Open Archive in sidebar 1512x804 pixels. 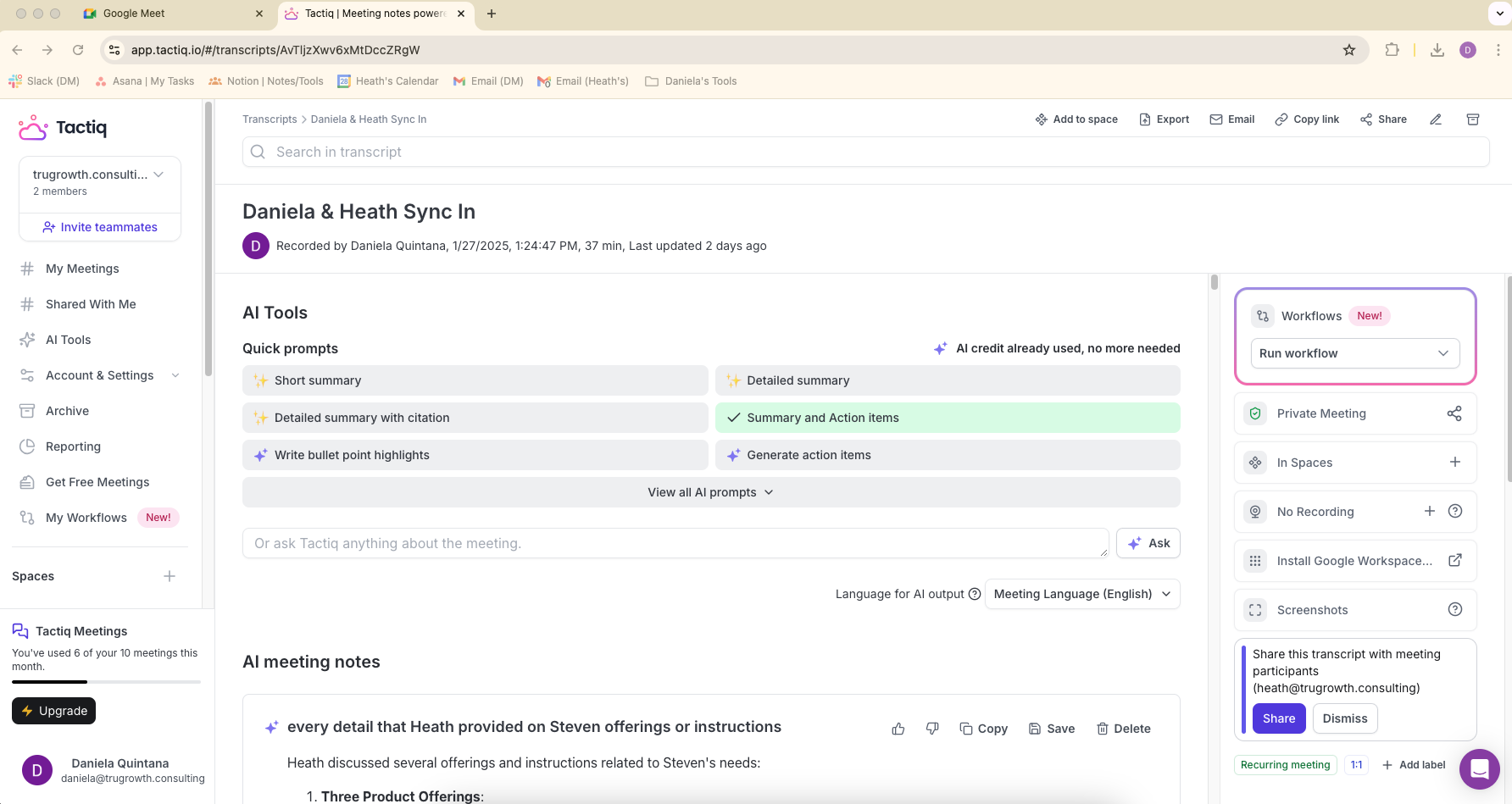click(67, 411)
